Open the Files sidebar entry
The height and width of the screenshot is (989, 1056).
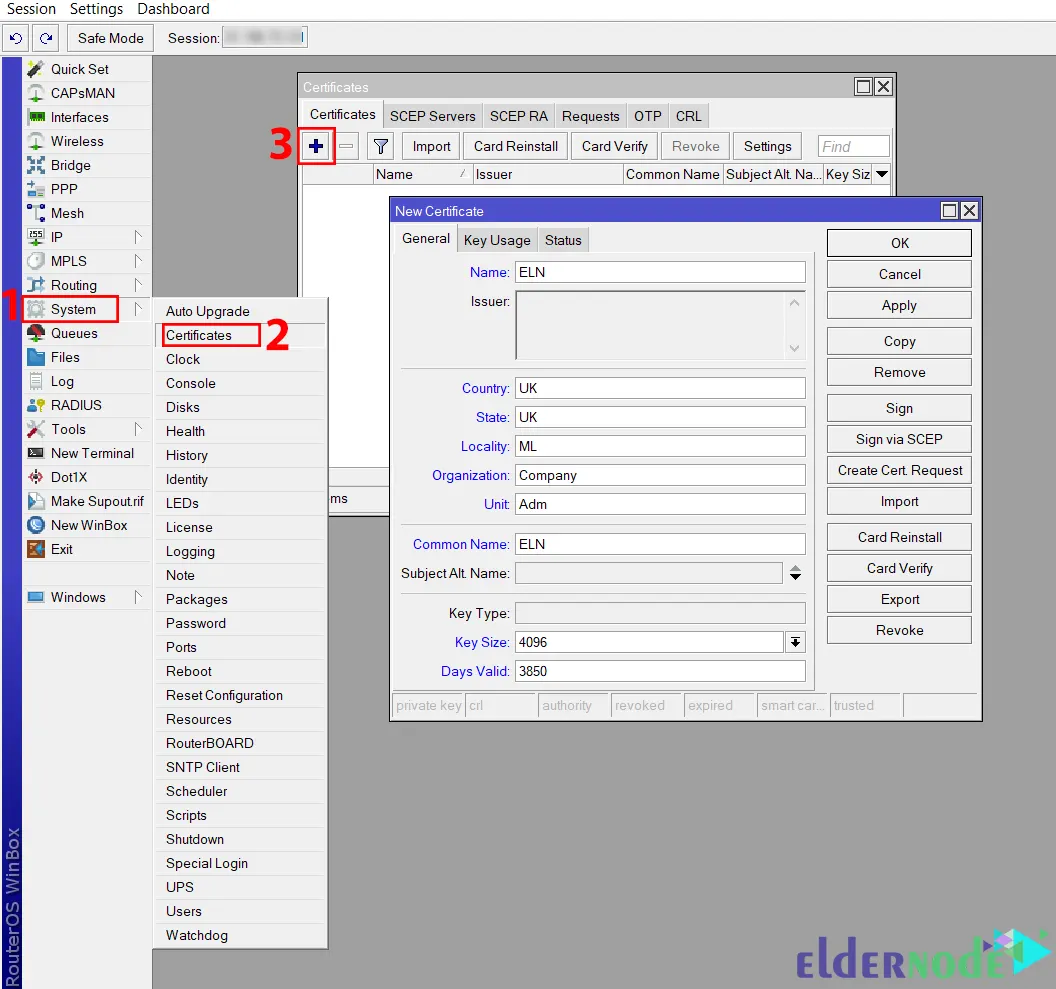point(65,357)
